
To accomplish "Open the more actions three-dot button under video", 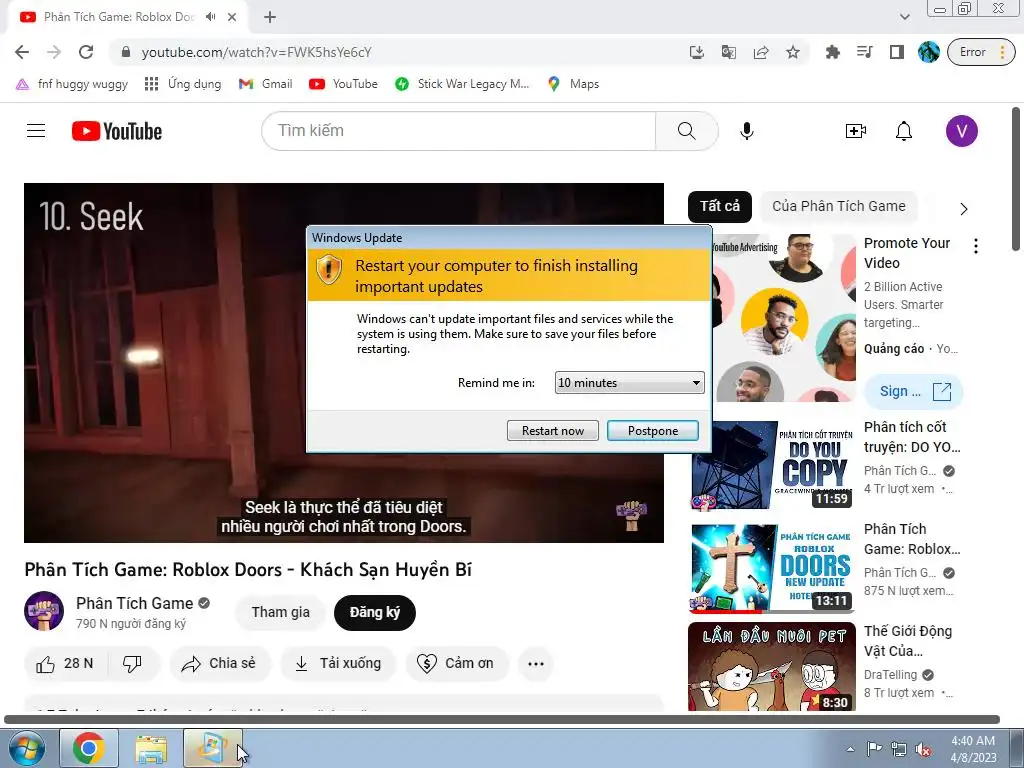I will click(x=536, y=664).
